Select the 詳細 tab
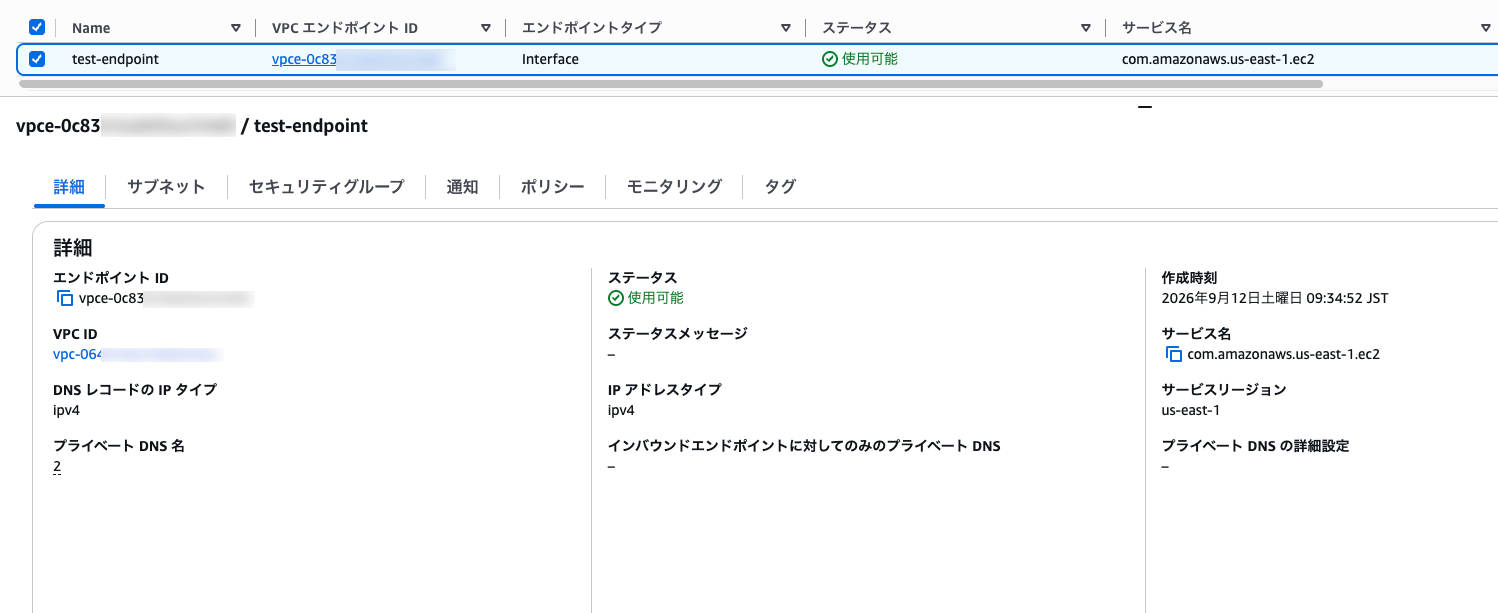The image size is (1498, 613). pos(69,187)
